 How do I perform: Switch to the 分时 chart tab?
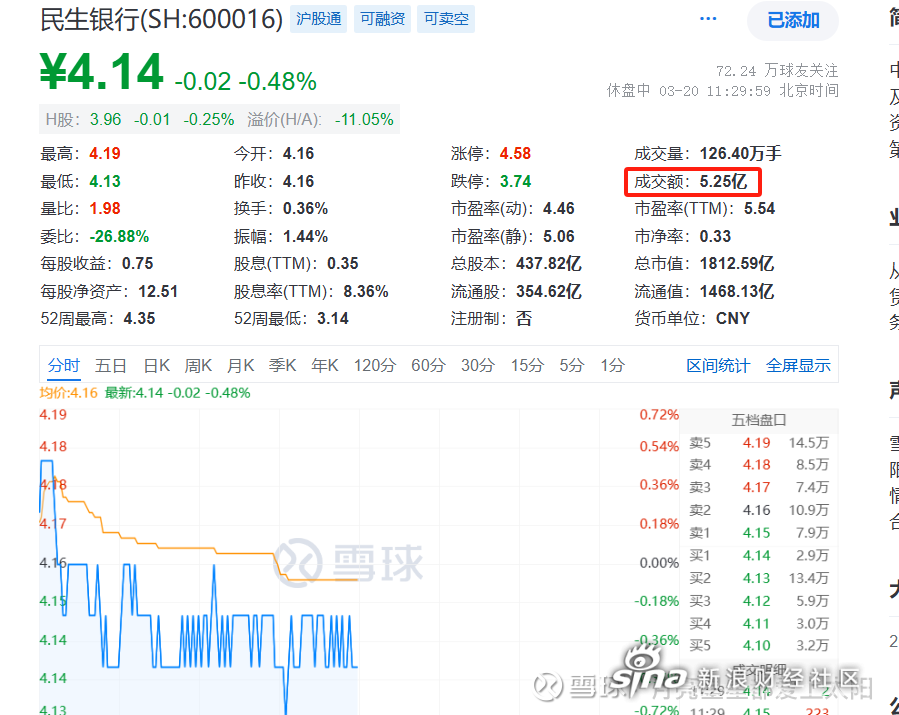pyautogui.click(x=64, y=365)
